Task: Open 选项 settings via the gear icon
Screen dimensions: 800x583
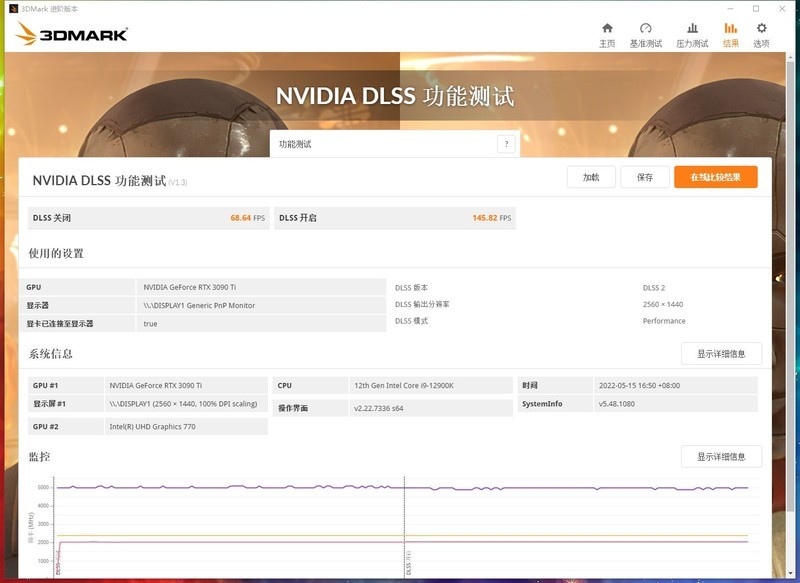Action: point(760,28)
